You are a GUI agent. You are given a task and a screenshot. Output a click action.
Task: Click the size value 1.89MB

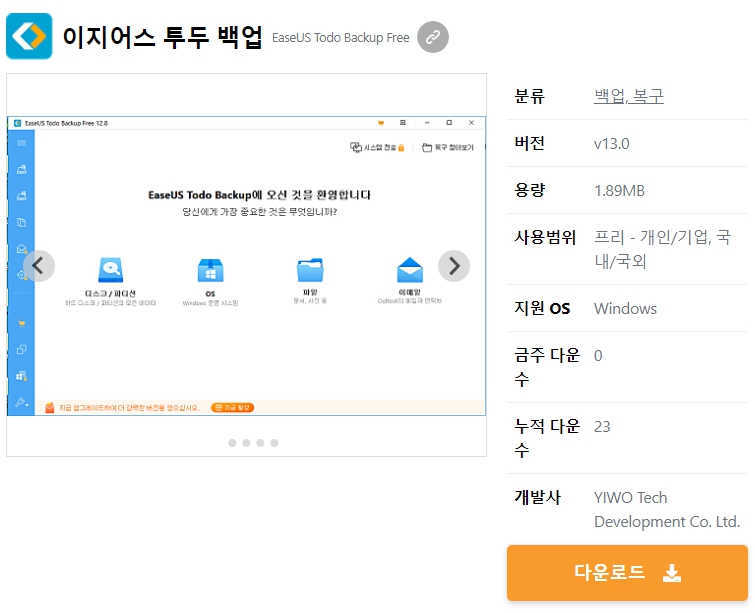pos(619,191)
